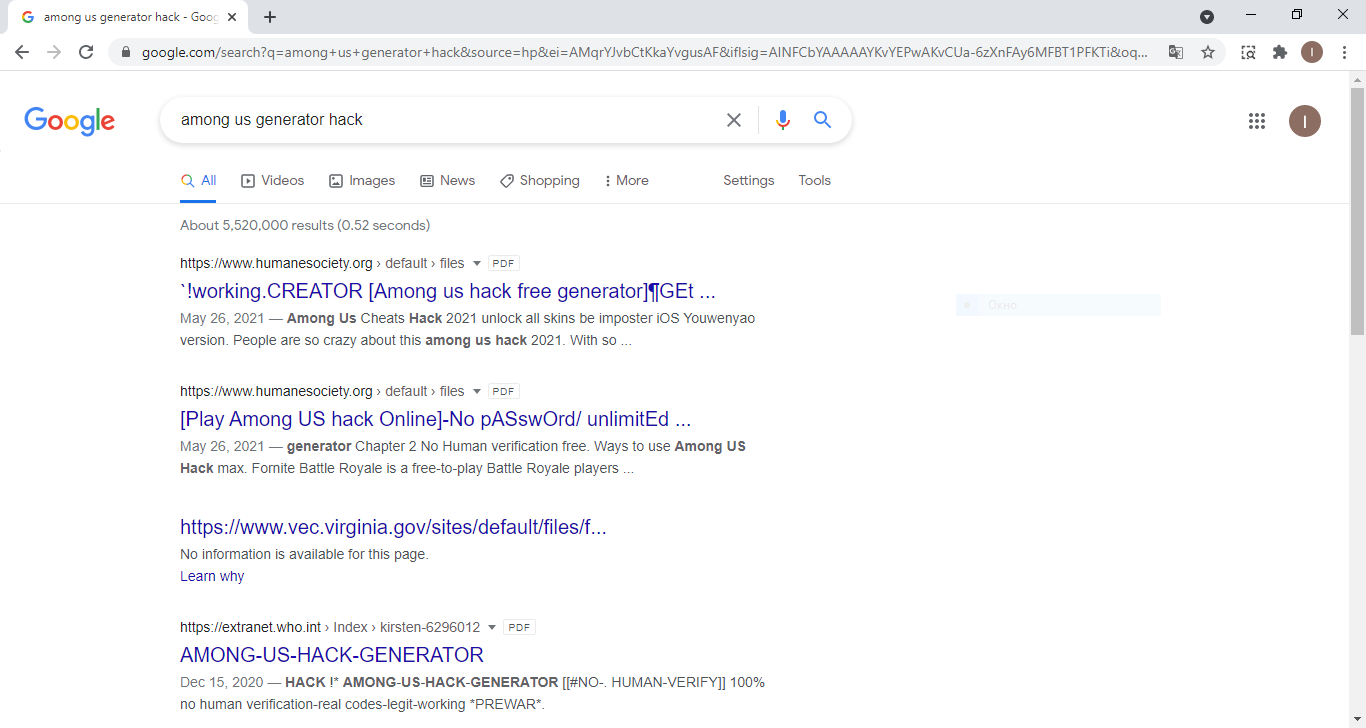The image size is (1366, 728).
Task: Expand dropdown arrow of second humanesociety result
Action: 477,392
